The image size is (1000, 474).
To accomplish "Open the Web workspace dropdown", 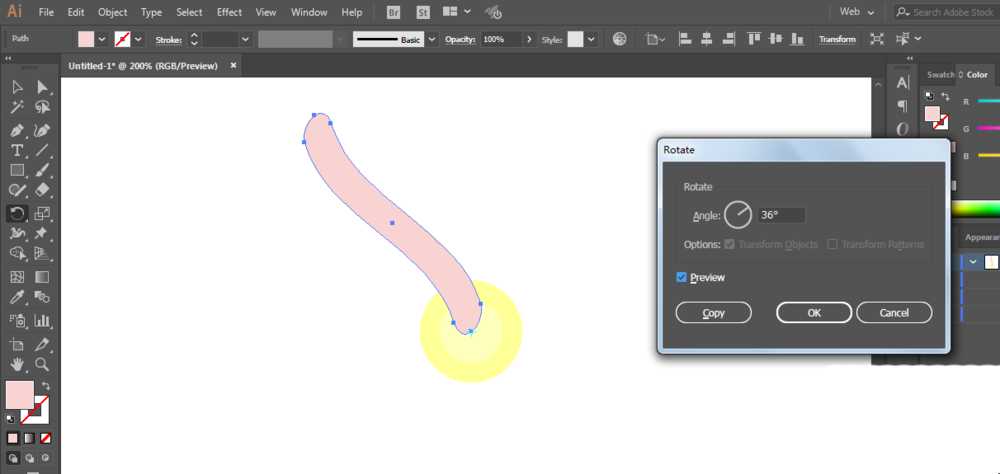I will (x=857, y=11).
